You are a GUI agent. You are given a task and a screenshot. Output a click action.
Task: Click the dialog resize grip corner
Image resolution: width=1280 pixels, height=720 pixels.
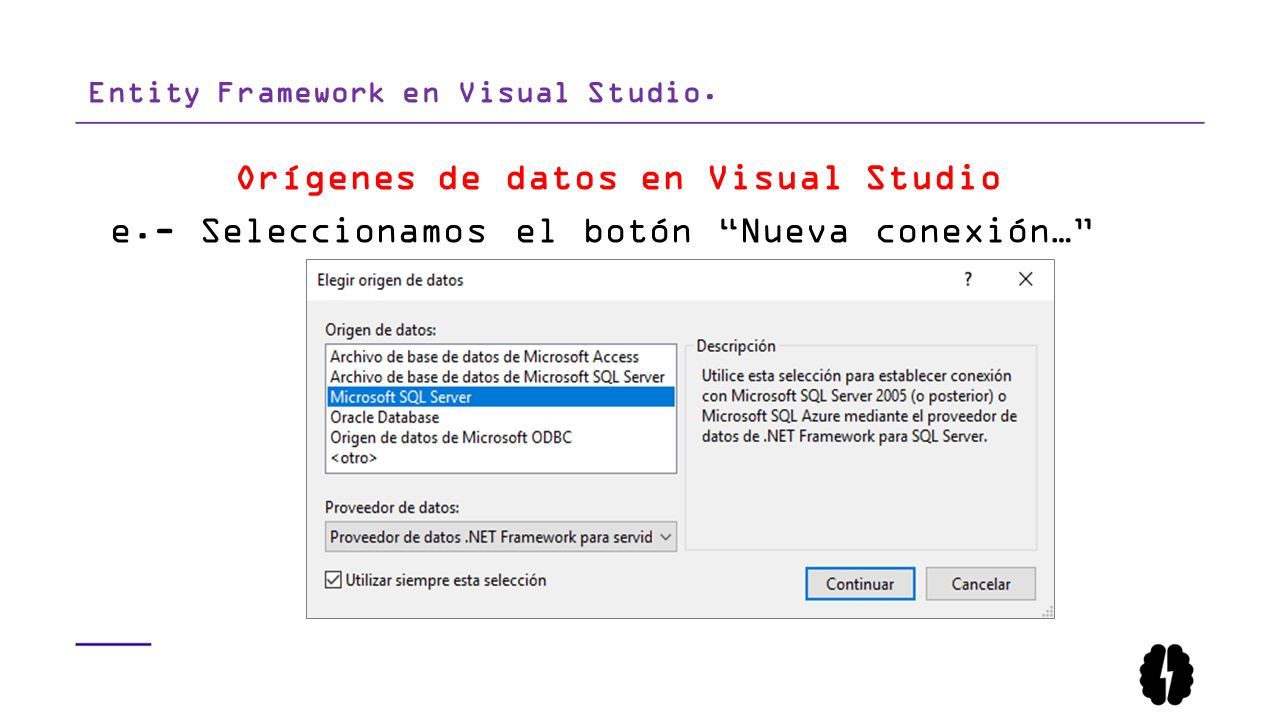[1048, 612]
